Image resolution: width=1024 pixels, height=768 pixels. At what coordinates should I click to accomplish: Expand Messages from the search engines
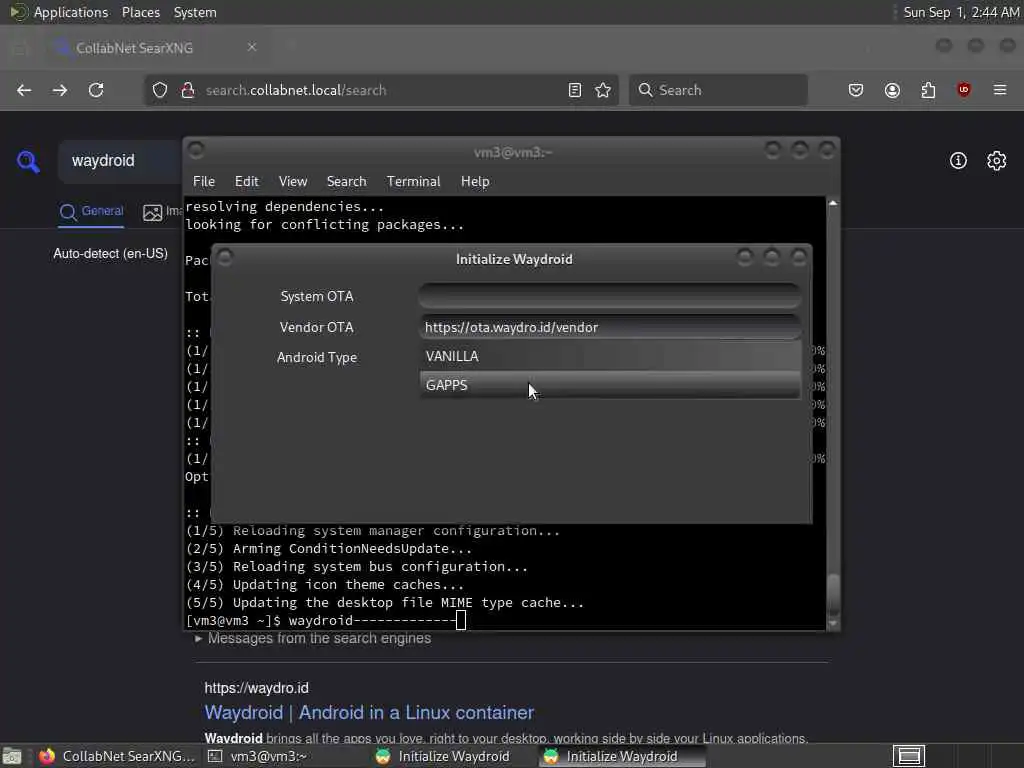pyautogui.click(x=313, y=638)
